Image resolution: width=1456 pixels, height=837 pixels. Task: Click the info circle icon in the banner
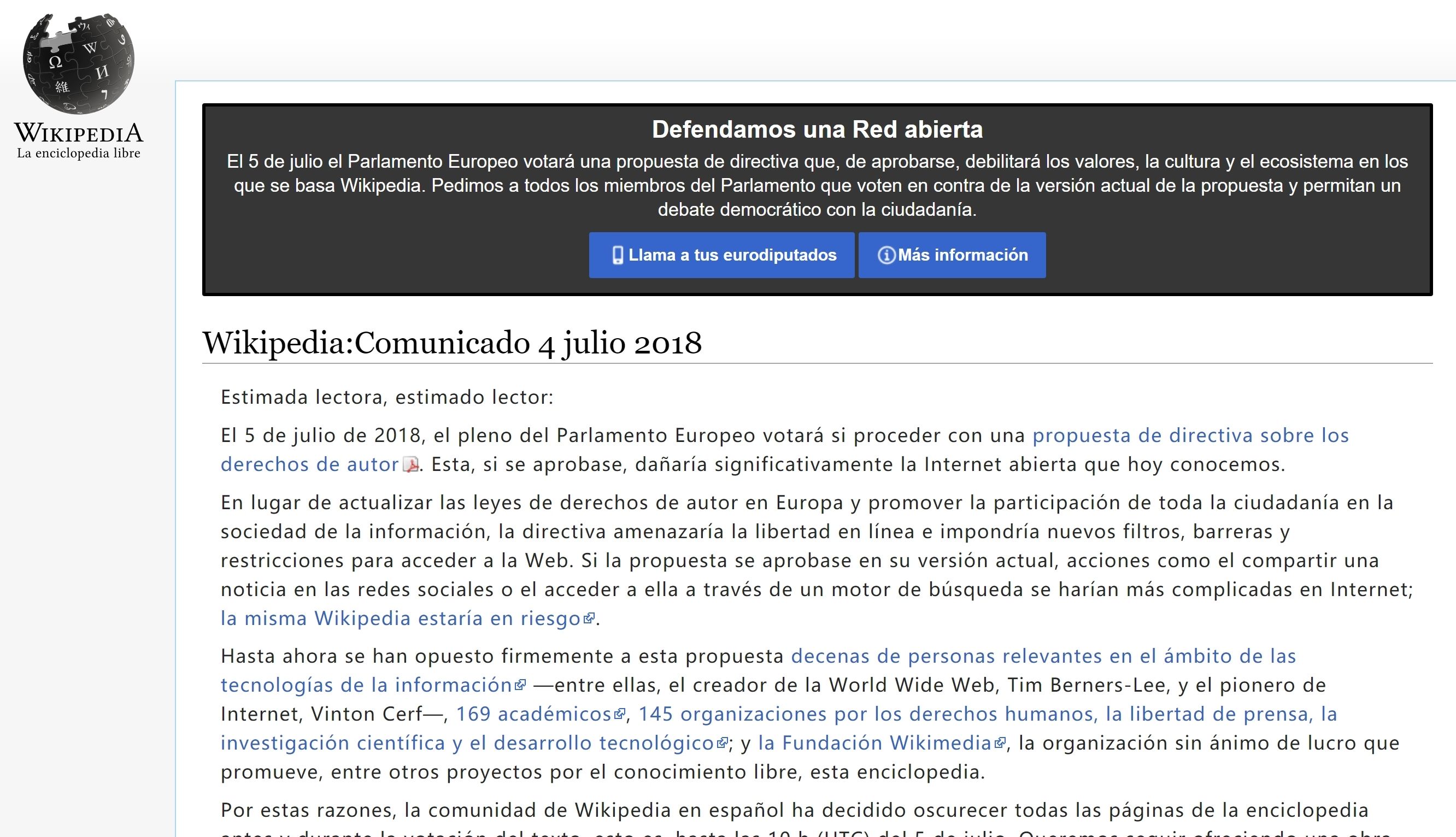pyautogui.click(x=886, y=255)
